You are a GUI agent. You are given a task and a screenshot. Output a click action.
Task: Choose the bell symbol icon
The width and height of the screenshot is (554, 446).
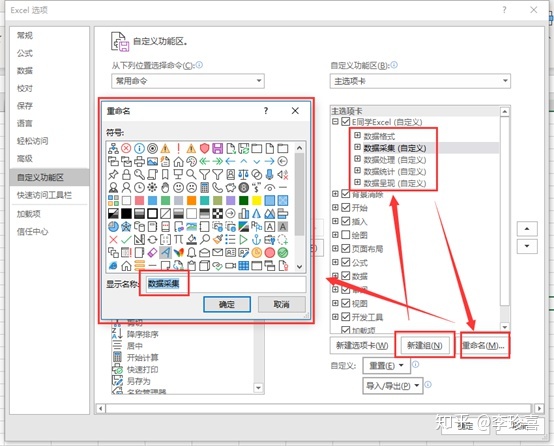click(191, 253)
